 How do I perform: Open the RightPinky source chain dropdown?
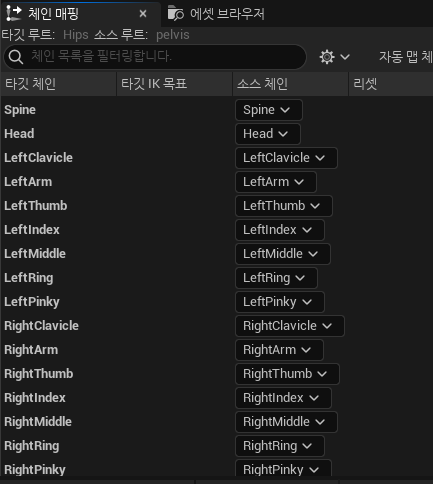(283, 468)
